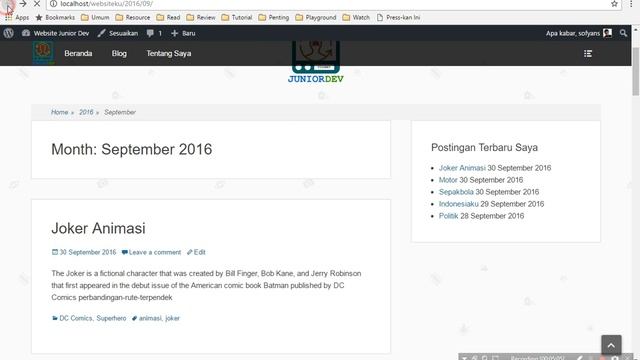Bookmark this page with the star icon
Image resolution: width=640 pixels, height=360 pixels.
point(614,4)
